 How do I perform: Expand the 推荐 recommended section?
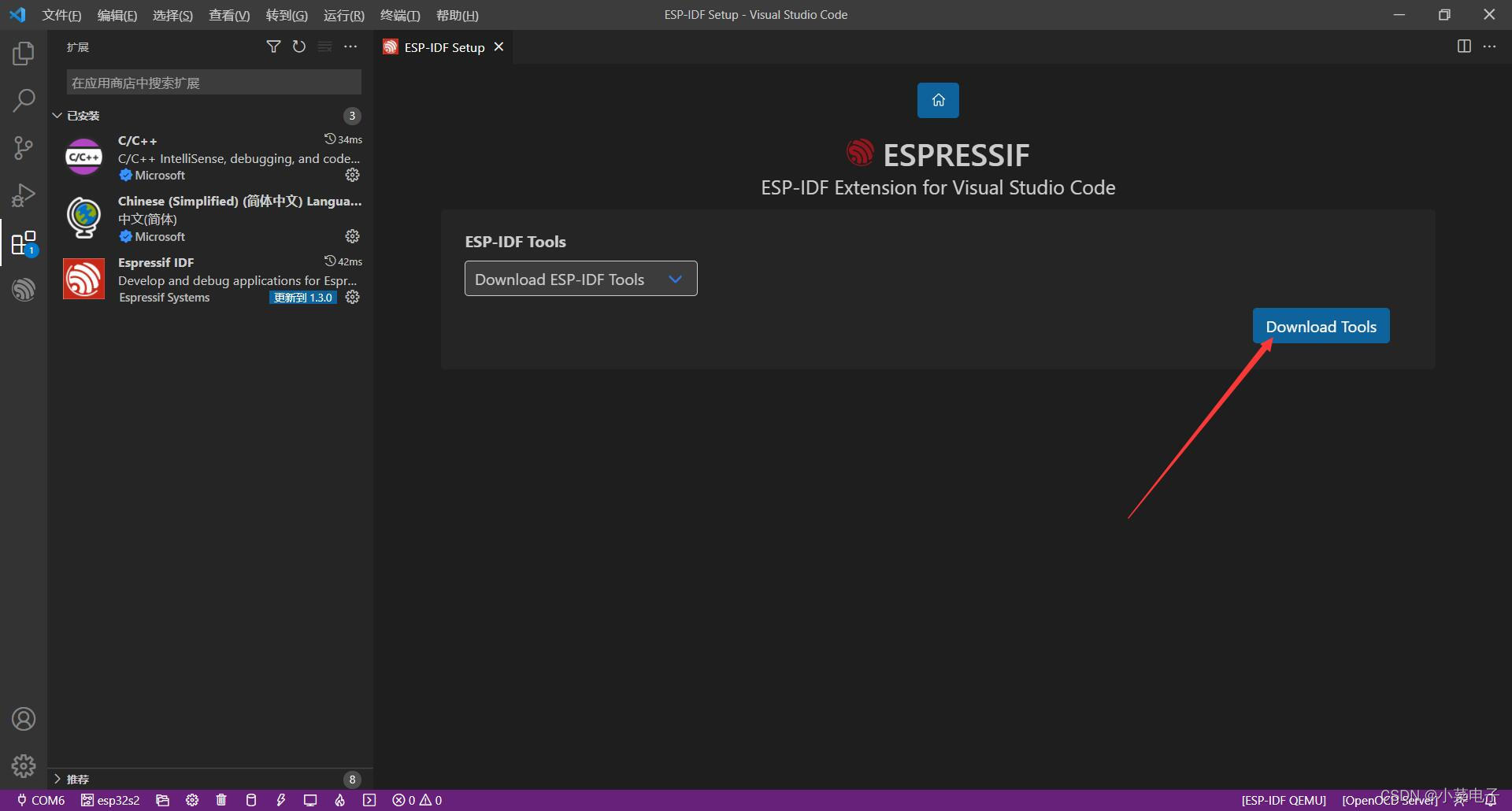pyautogui.click(x=210, y=779)
